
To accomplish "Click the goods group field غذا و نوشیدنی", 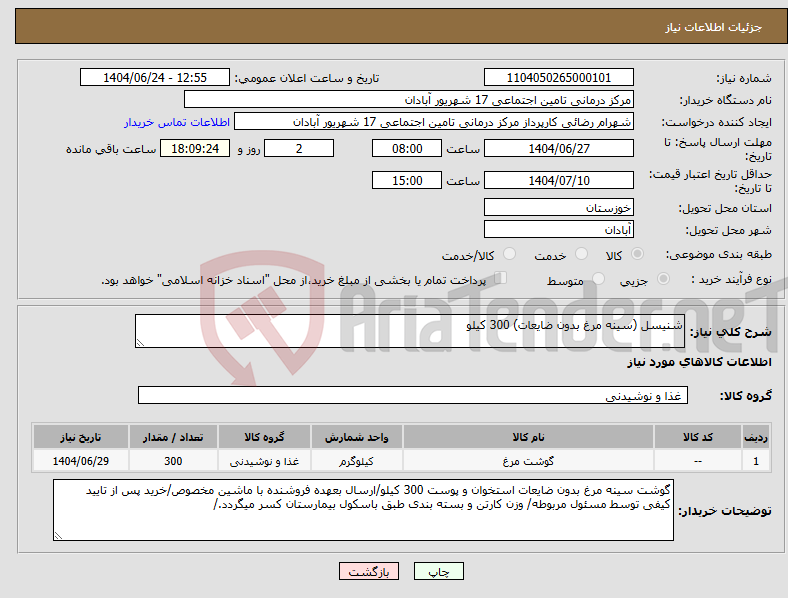I will (x=413, y=395).
